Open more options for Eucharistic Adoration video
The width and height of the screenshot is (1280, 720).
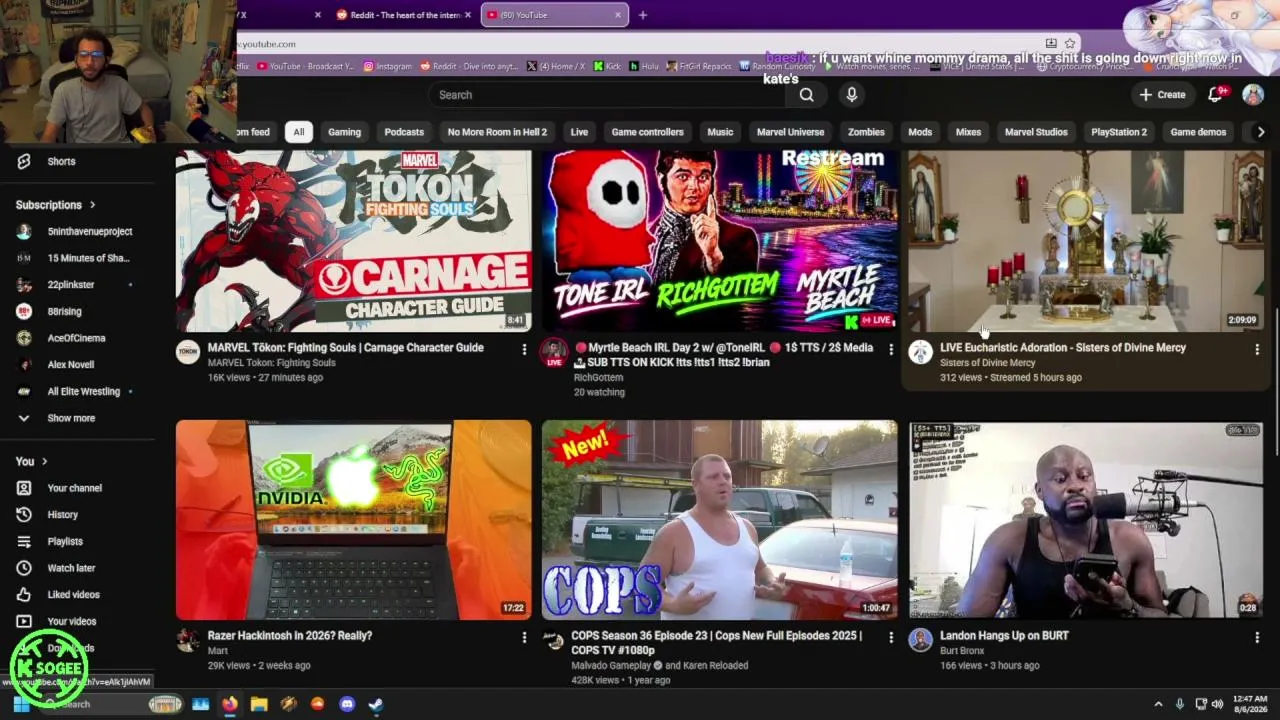[x=1257, y=349]
